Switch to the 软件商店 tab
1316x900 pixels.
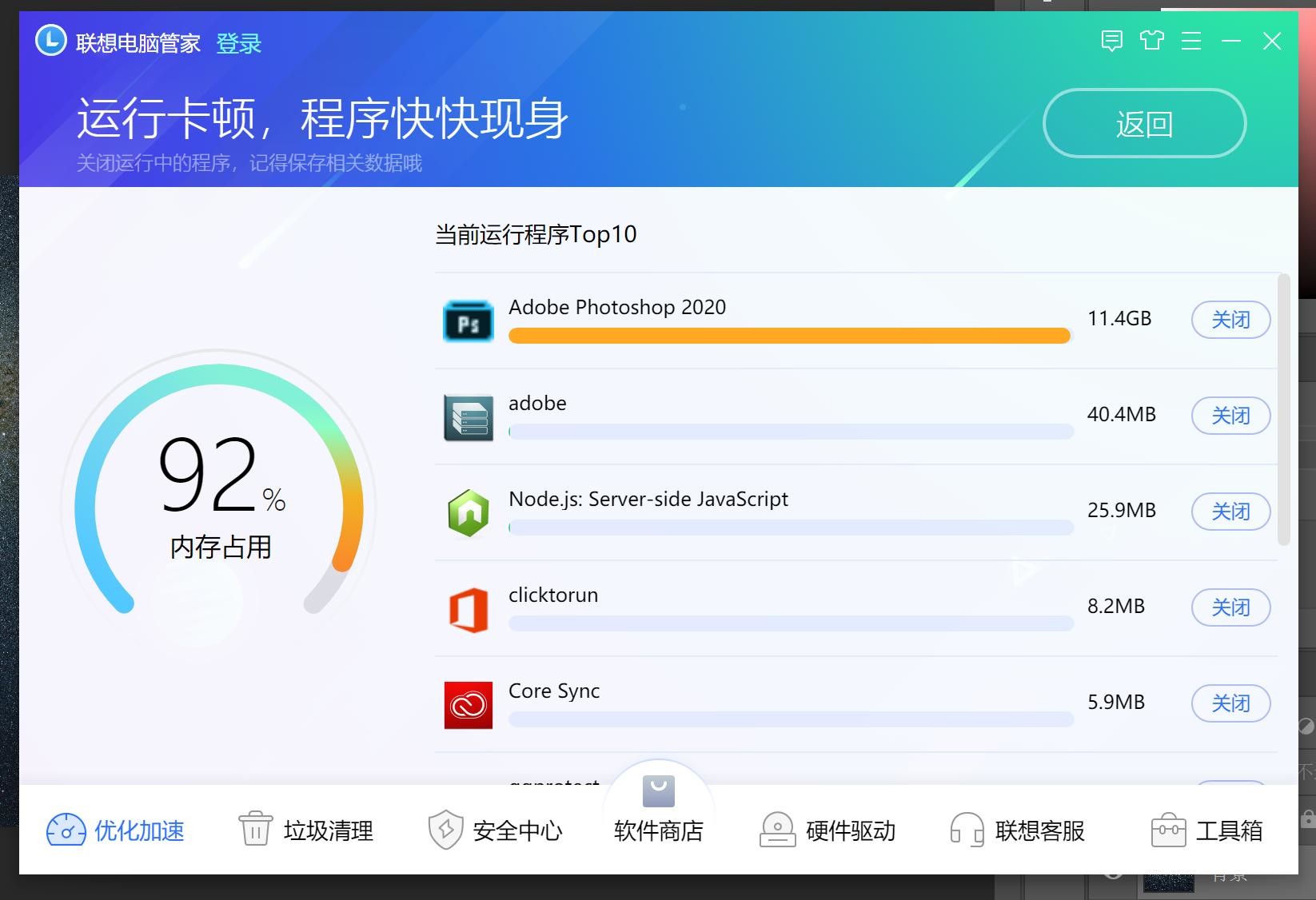(657, 831)
